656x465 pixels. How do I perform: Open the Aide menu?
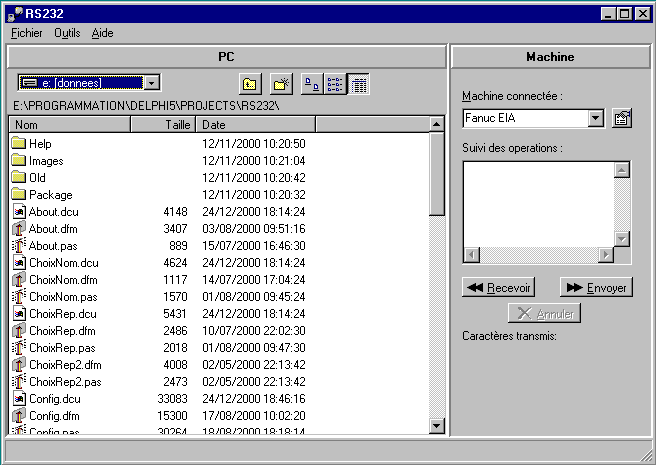[x=102, y=33]
